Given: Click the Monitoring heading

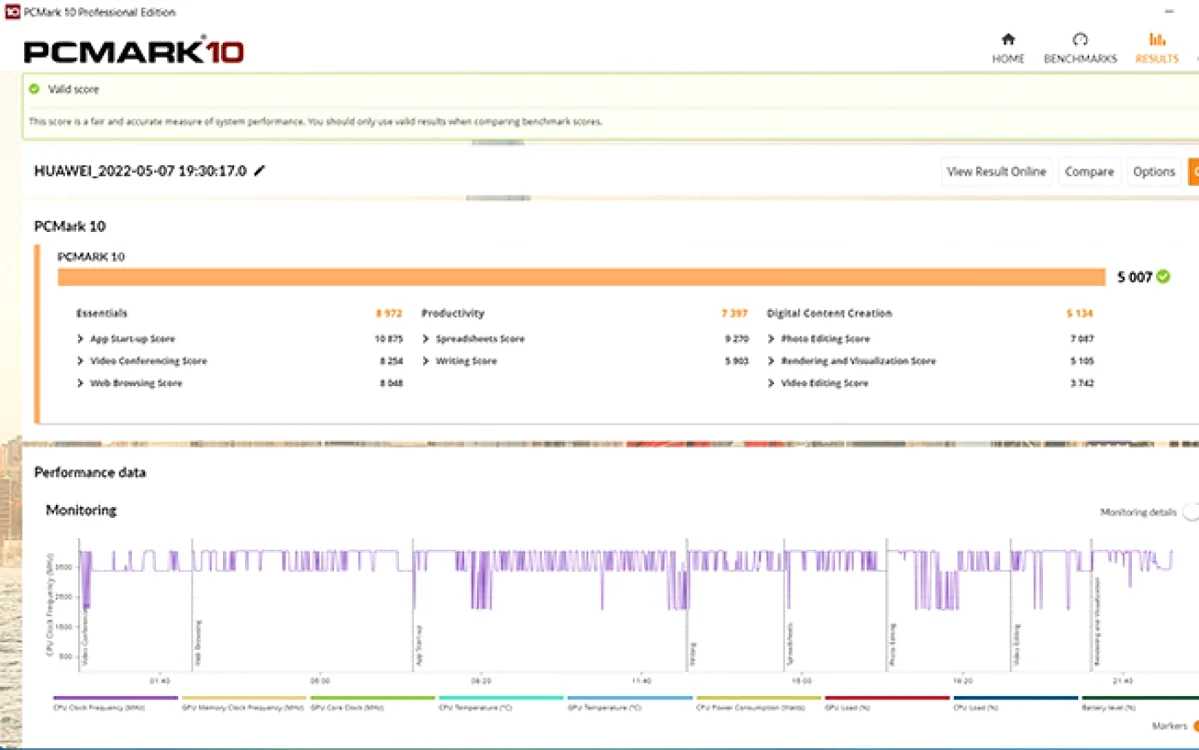Looking at the screenshot, I should pos(81,510).
